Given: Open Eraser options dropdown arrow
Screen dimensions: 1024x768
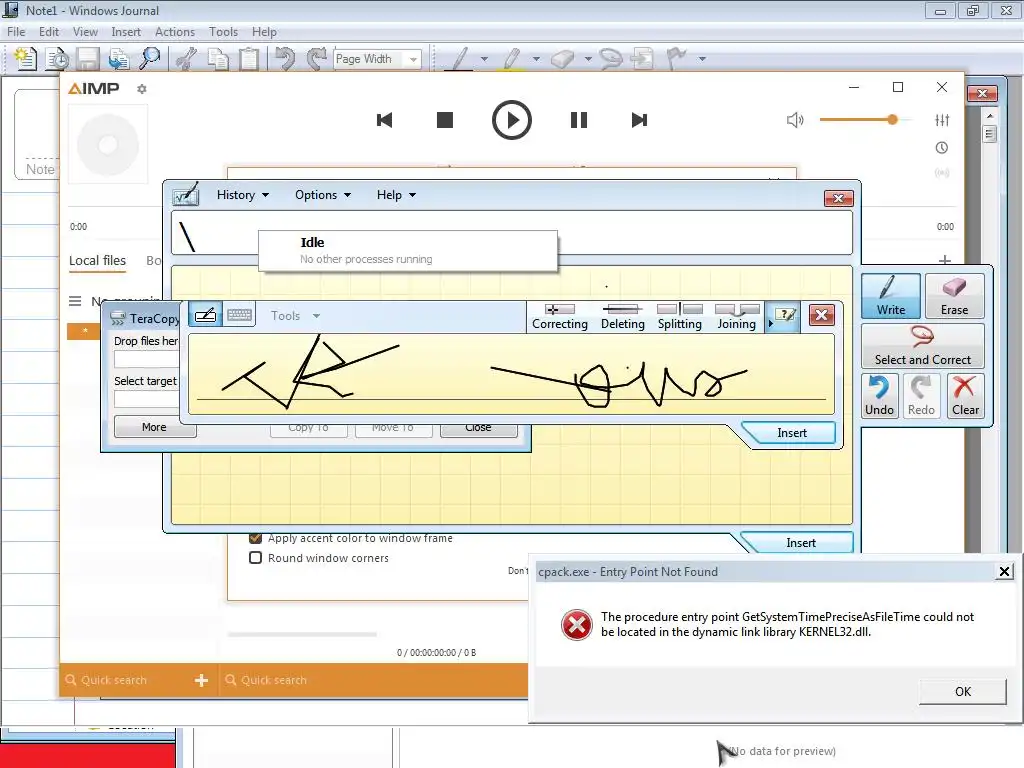Looking at the screenshot, I should click(588, 59).
